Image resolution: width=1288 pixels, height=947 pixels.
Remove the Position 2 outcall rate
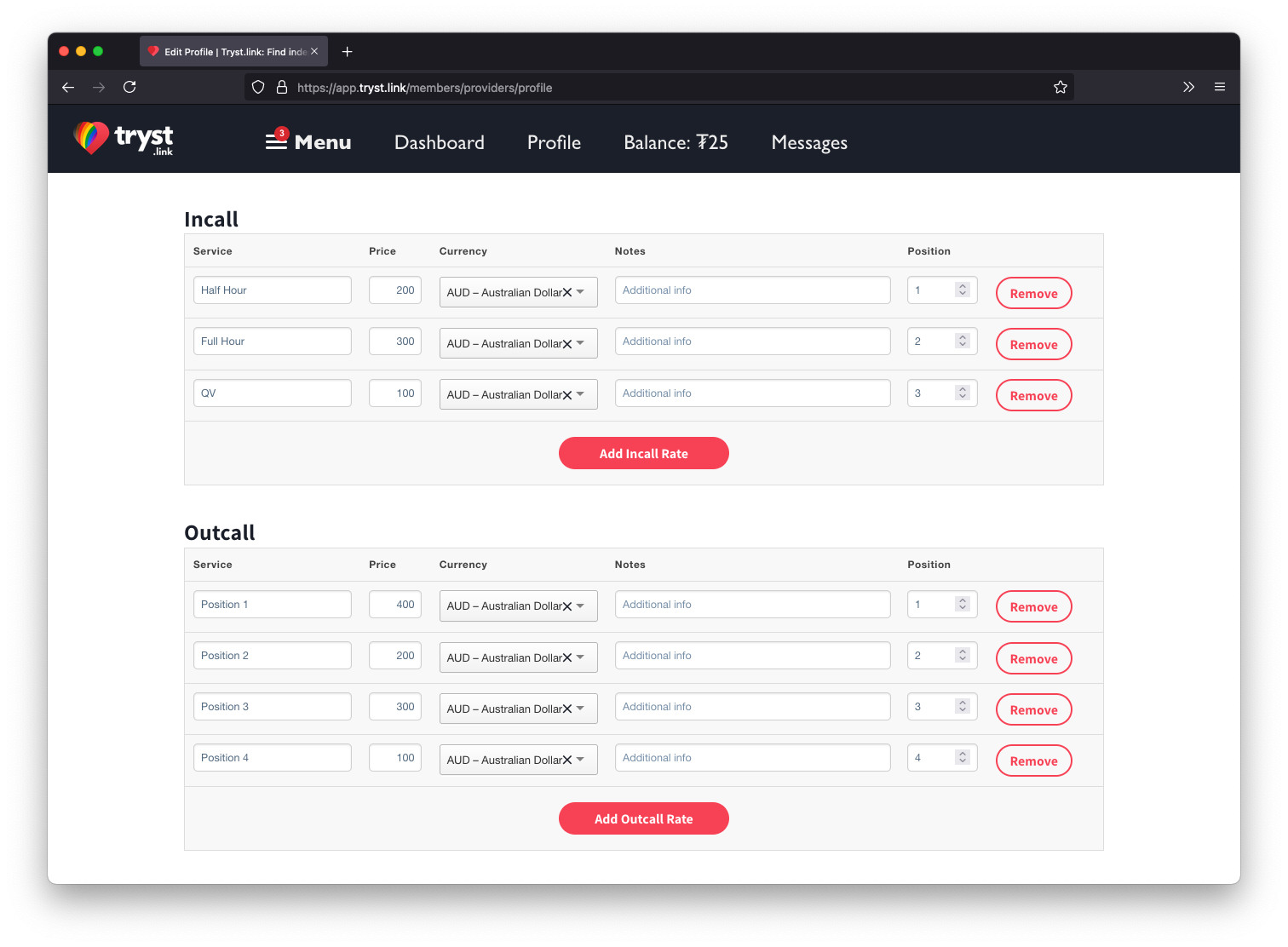coord(1033,658)
